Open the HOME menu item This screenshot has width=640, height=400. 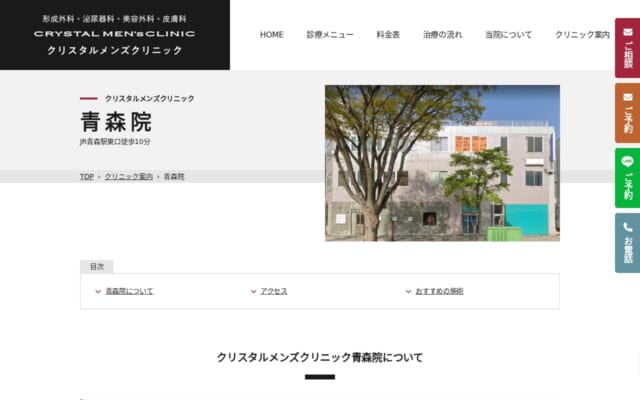coord(272,35)
